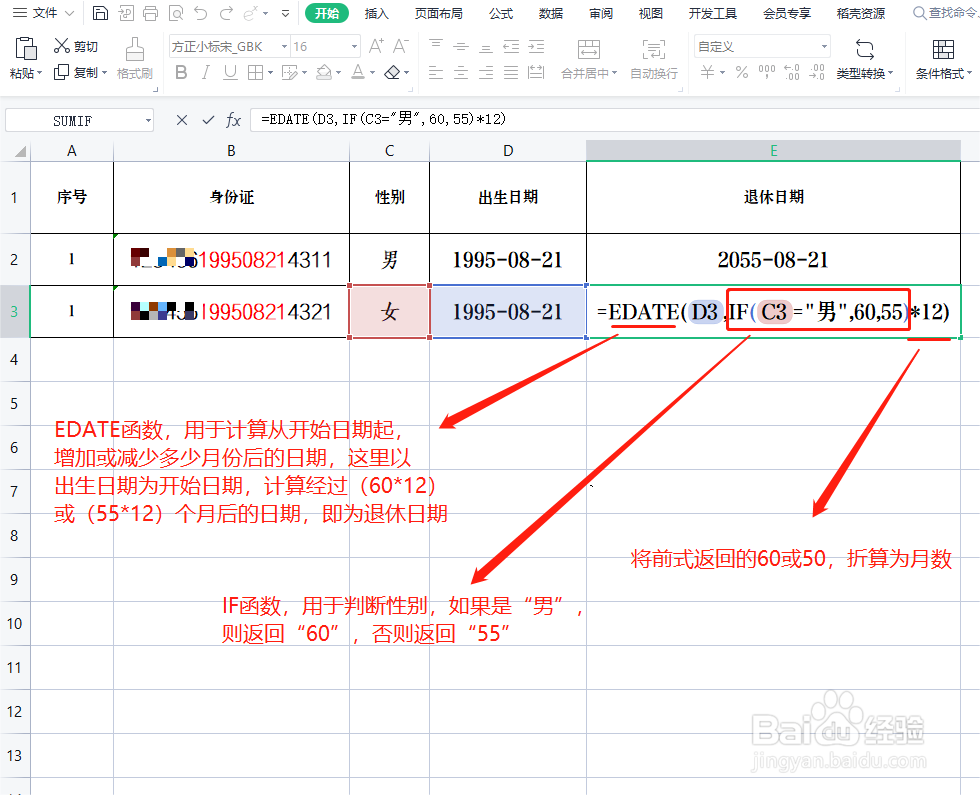Screen dimensions: 980x795
Task: Cancel formula editing with the × button
Action: click(x=181, y=120)
